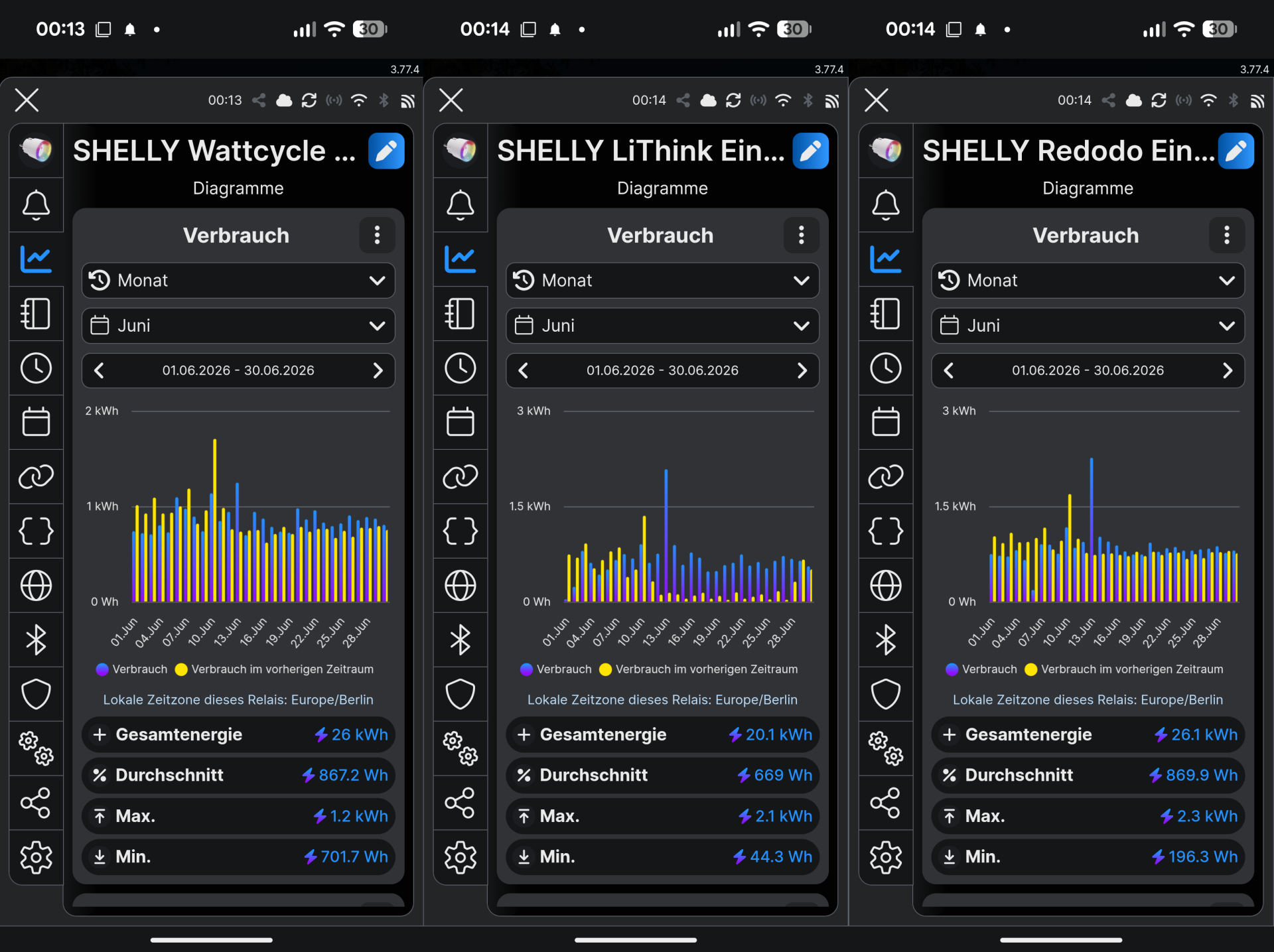Open the Monat period dropdown for Wattcycle
This screenshot has width=1274, height=952.
click(x=238, y=281)
